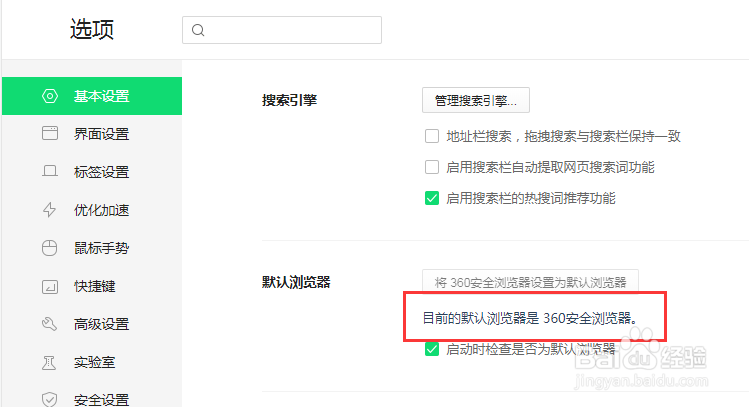Click 管理搜索引擎 button

click(x=476, y=100)
